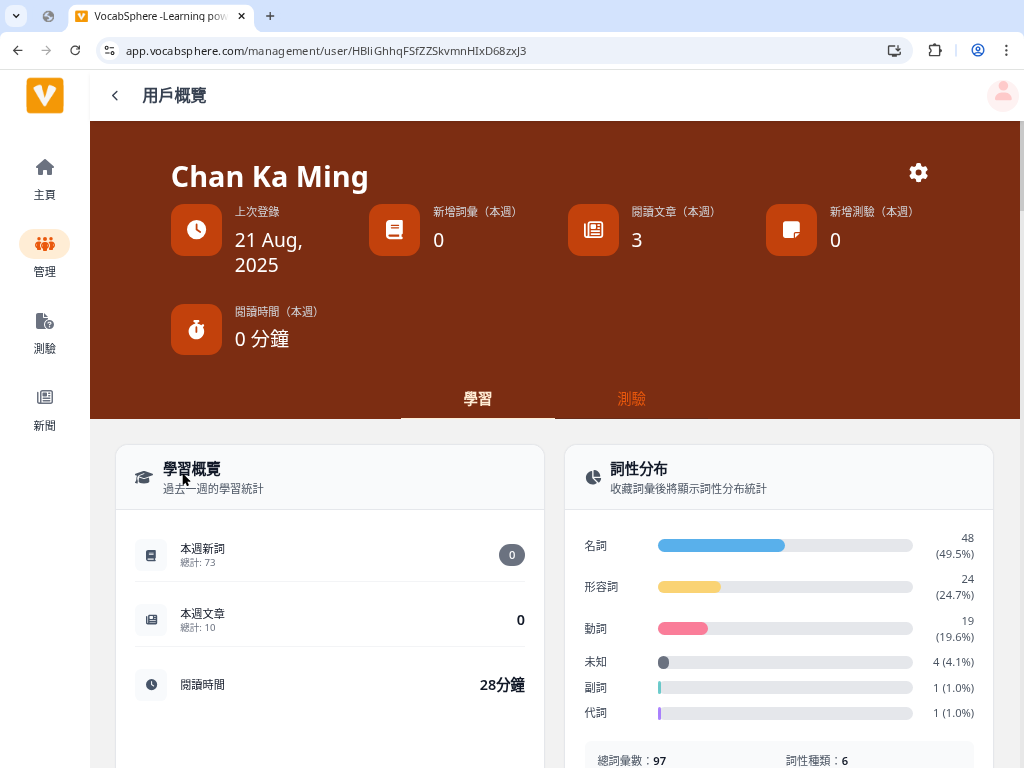Click the 本週新詞 row
The image size is (1024, 768).
(x=330, y=555)
